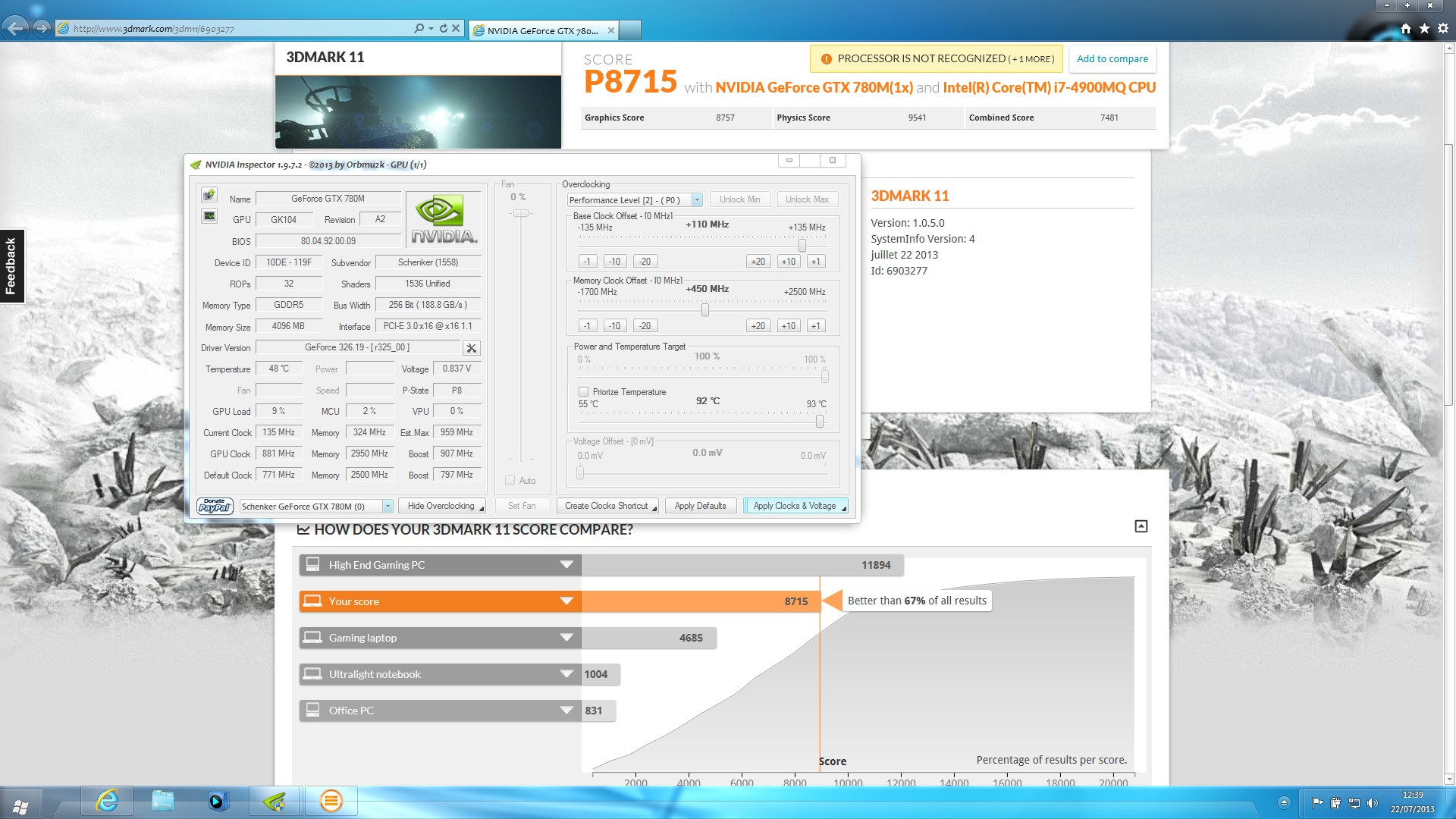Collapse the score comparison section icon
Screen dimensions: 1456x819
(1141, 526)
